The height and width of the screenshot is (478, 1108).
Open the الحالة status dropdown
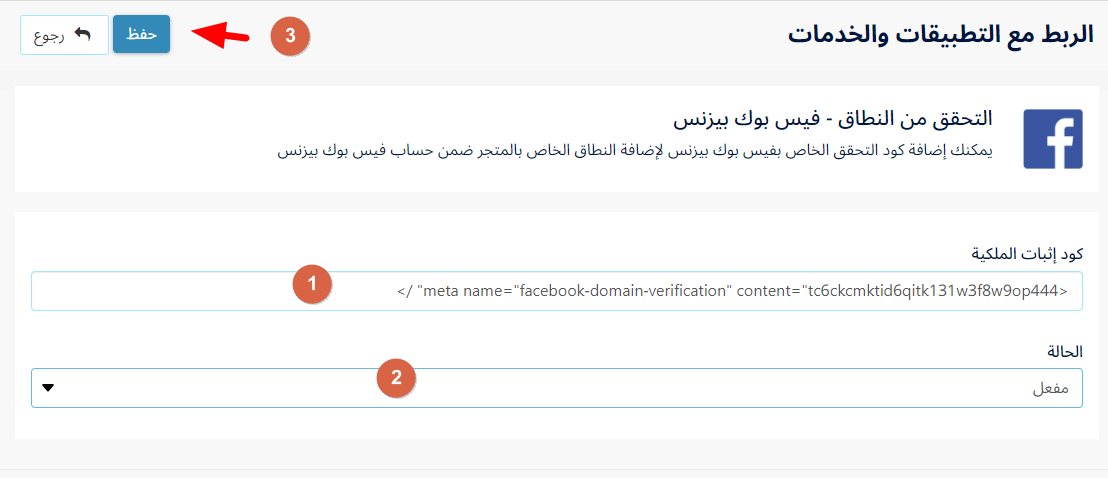coord(557,387)
